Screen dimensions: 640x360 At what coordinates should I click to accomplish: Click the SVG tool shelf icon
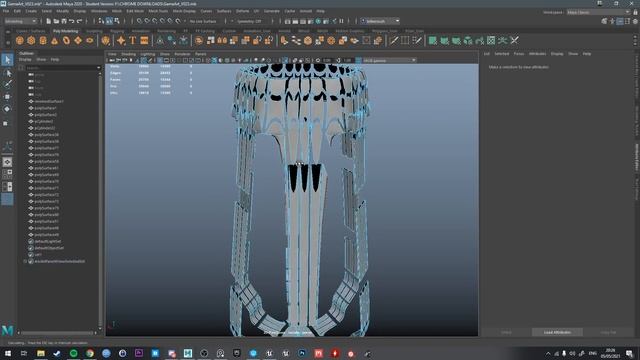144,40
